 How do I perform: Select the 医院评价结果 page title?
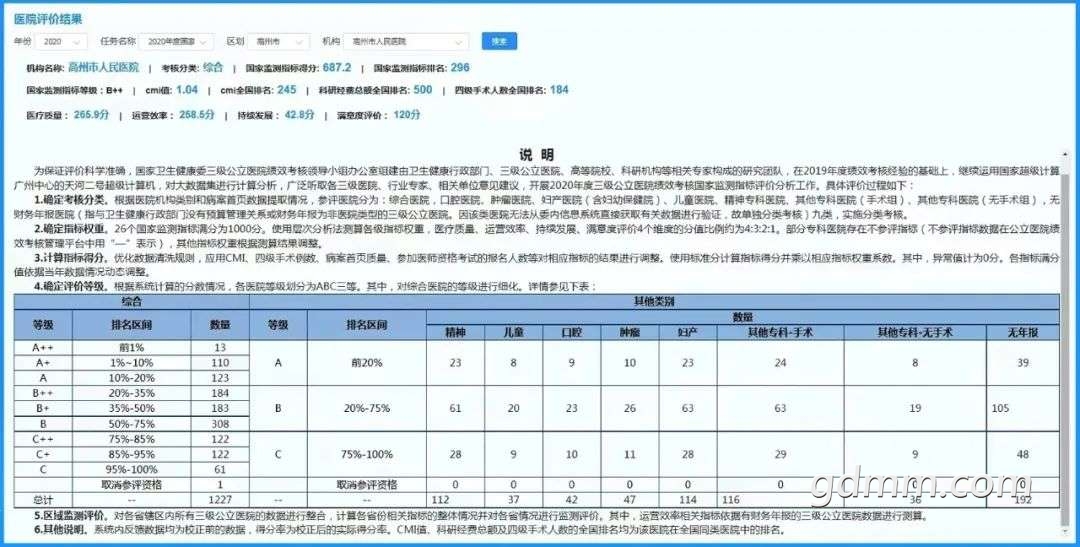click(48, 18)
